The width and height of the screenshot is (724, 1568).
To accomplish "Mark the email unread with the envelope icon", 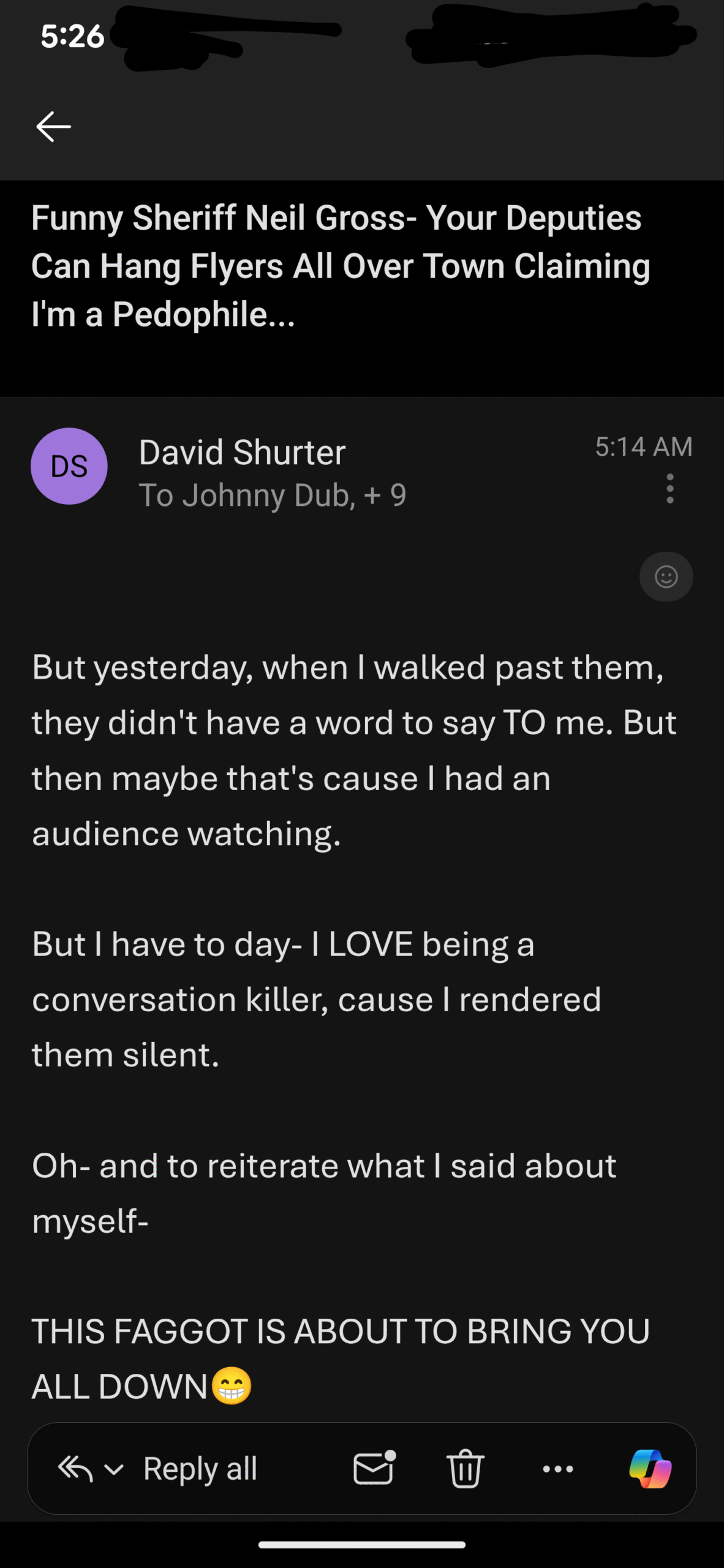I will (x=374, y=1468).
